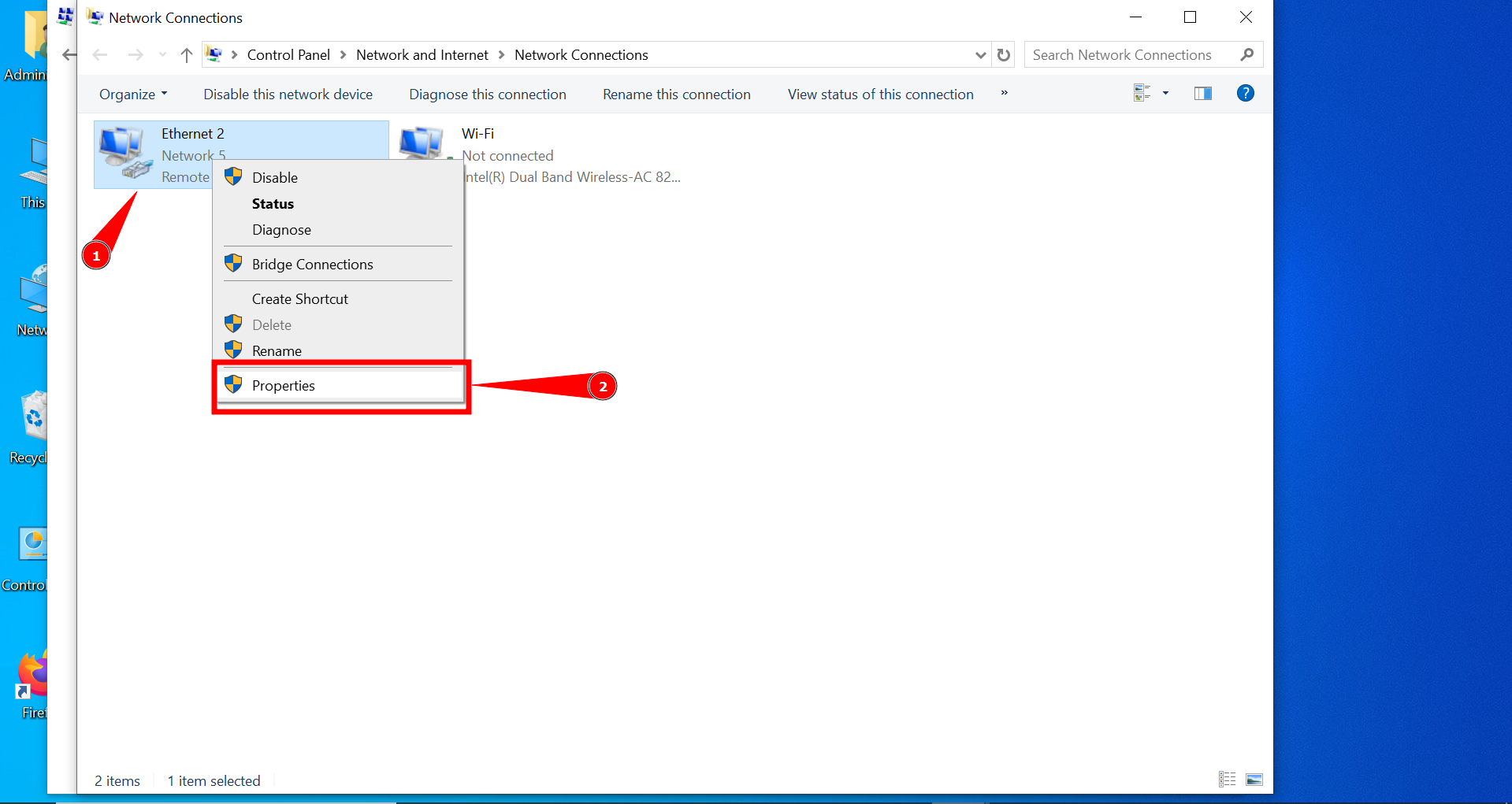Click View status of this connection

click(x=881, y=94)
